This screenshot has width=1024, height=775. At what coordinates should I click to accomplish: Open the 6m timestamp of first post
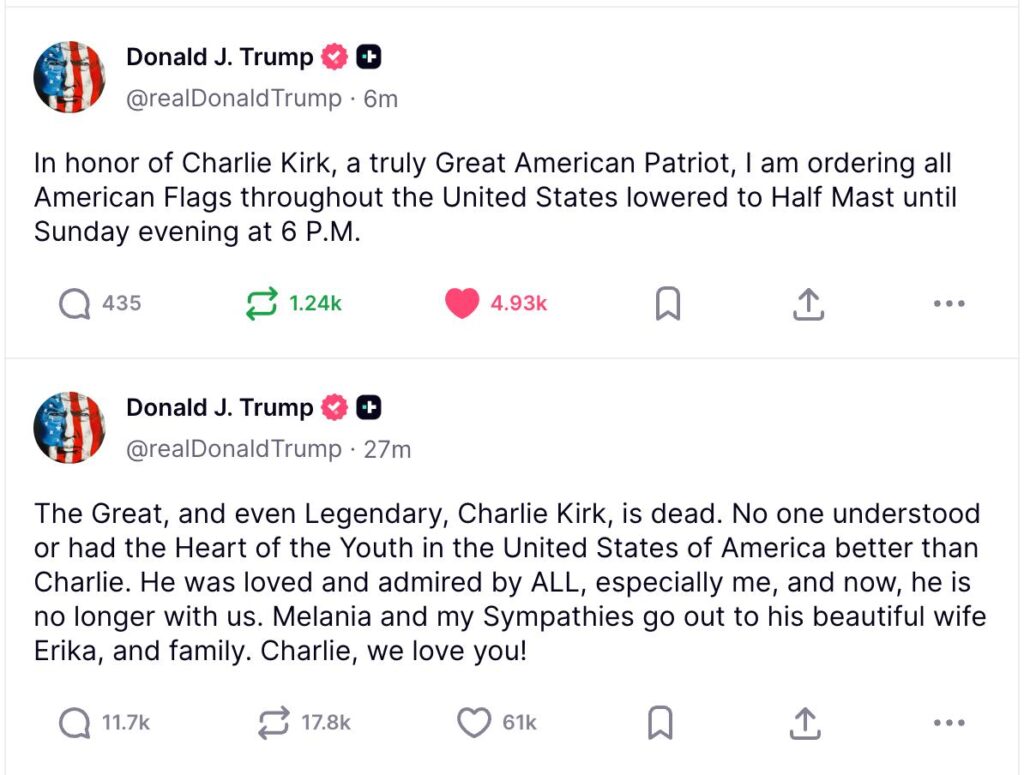point(380,99)
